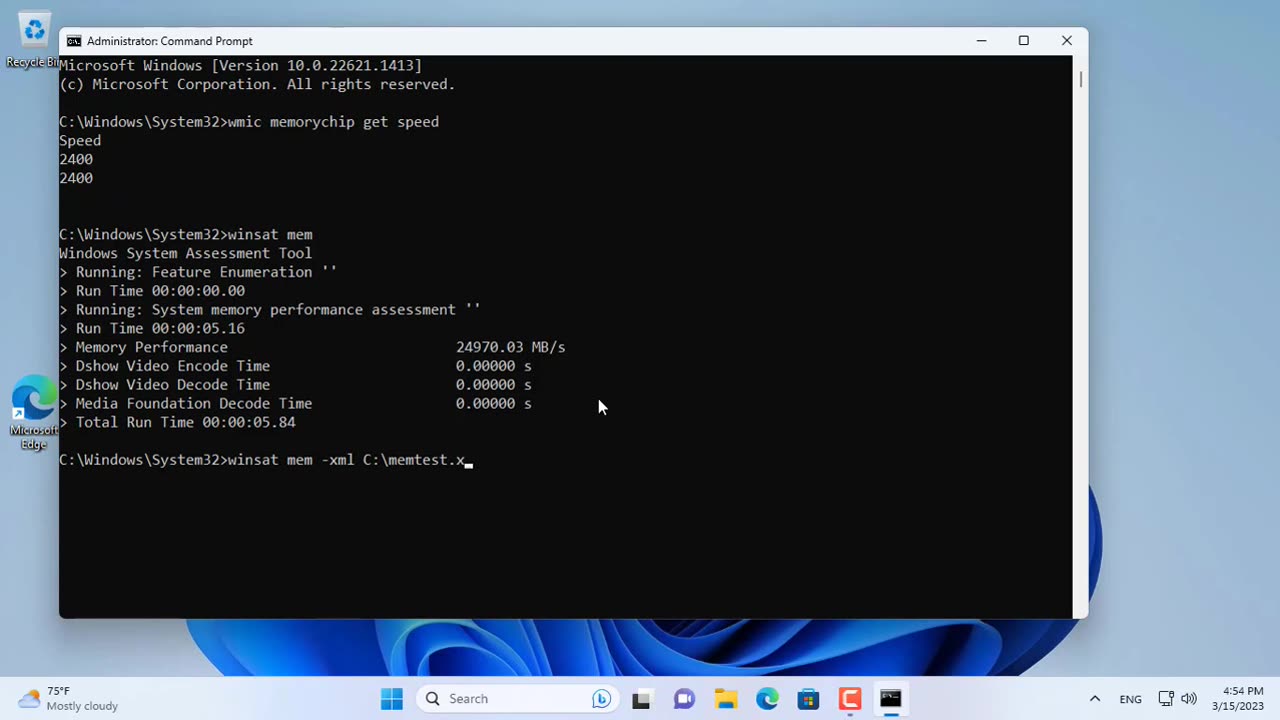The height and width of the screenshot is (720, 1280).
Task: Open Microsoft Store from taskbar
Action: [808, 699]
